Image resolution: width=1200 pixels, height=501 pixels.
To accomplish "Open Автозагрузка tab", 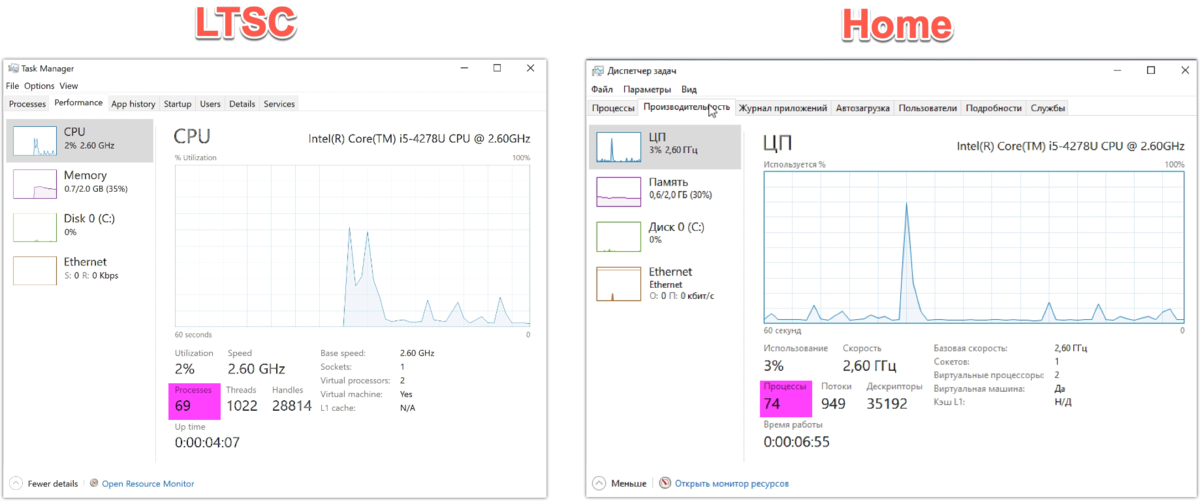I will (862, 108).
